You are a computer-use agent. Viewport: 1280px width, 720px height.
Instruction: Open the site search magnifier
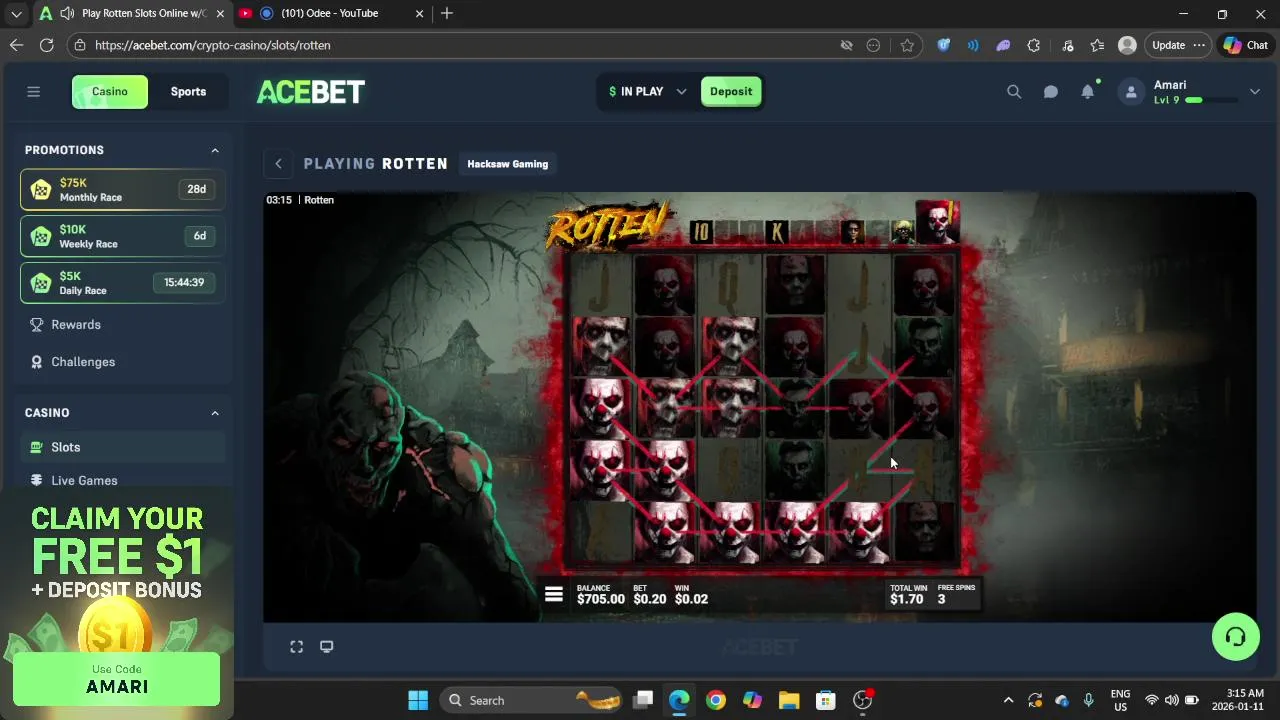point(1014,91)
